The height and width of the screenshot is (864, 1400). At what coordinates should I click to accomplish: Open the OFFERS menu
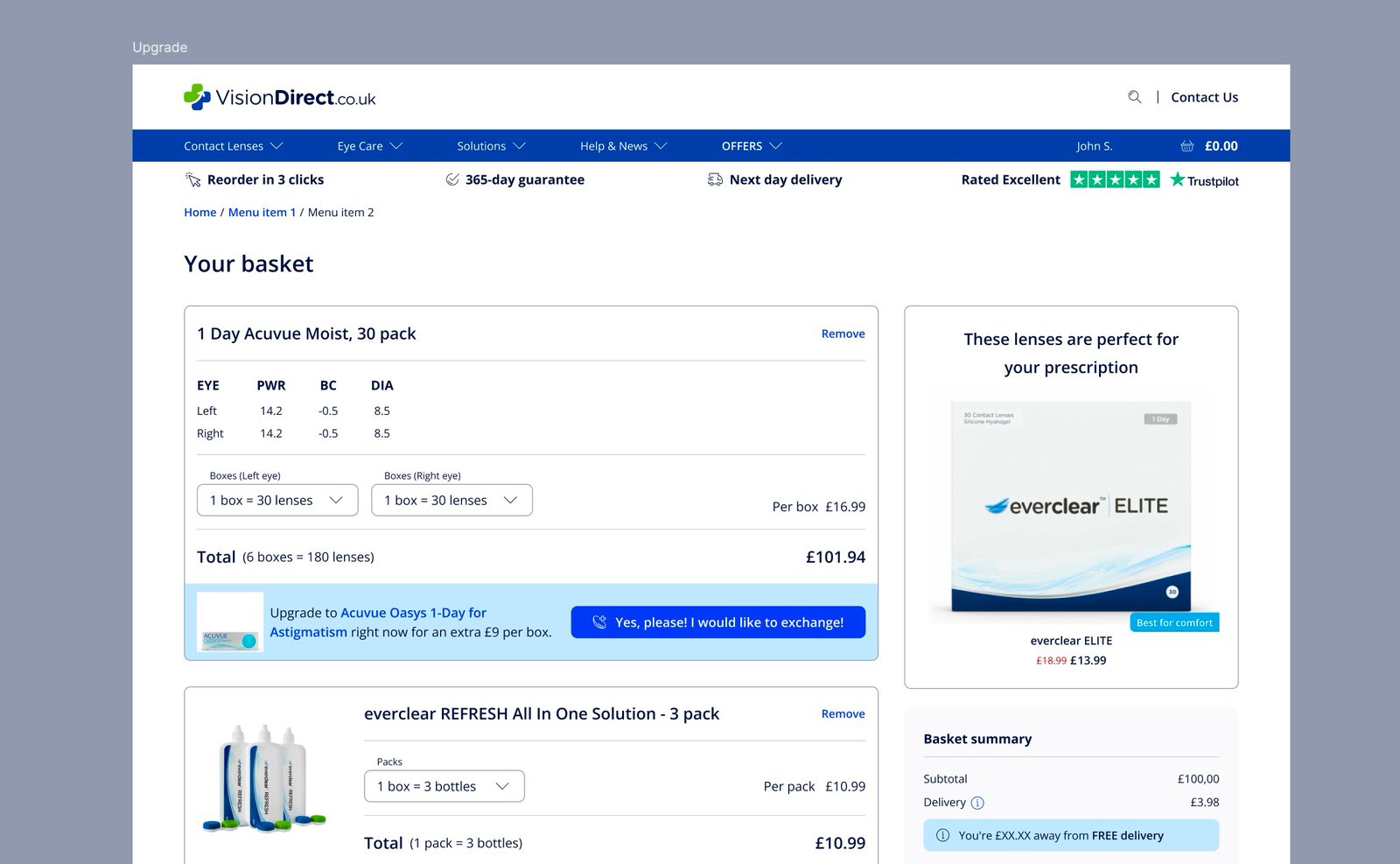pos(752,146)
